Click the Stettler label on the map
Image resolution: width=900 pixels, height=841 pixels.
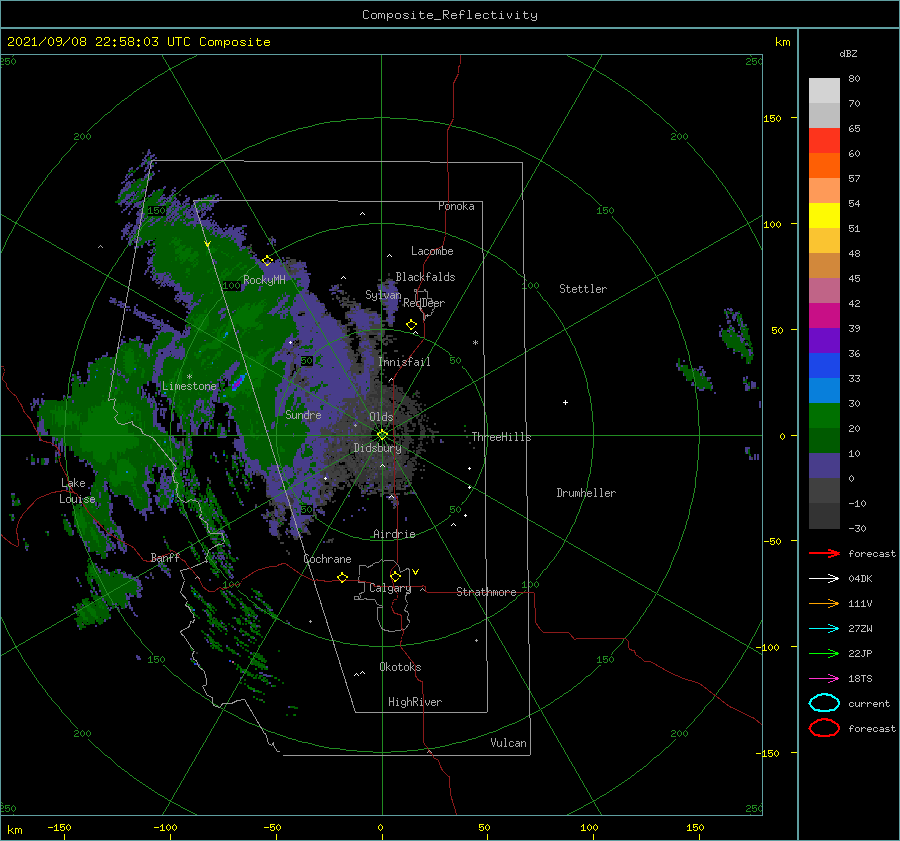583,289
